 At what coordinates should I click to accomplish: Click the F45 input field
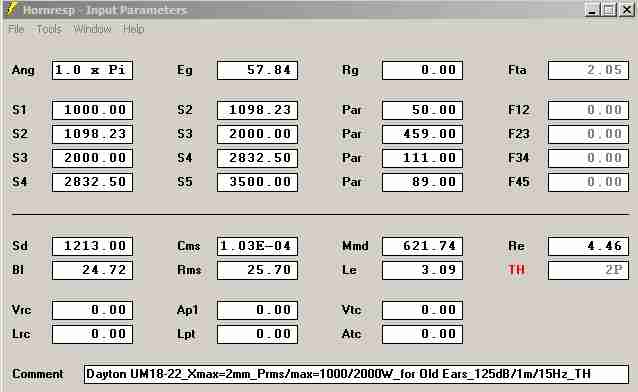(588, 182)
